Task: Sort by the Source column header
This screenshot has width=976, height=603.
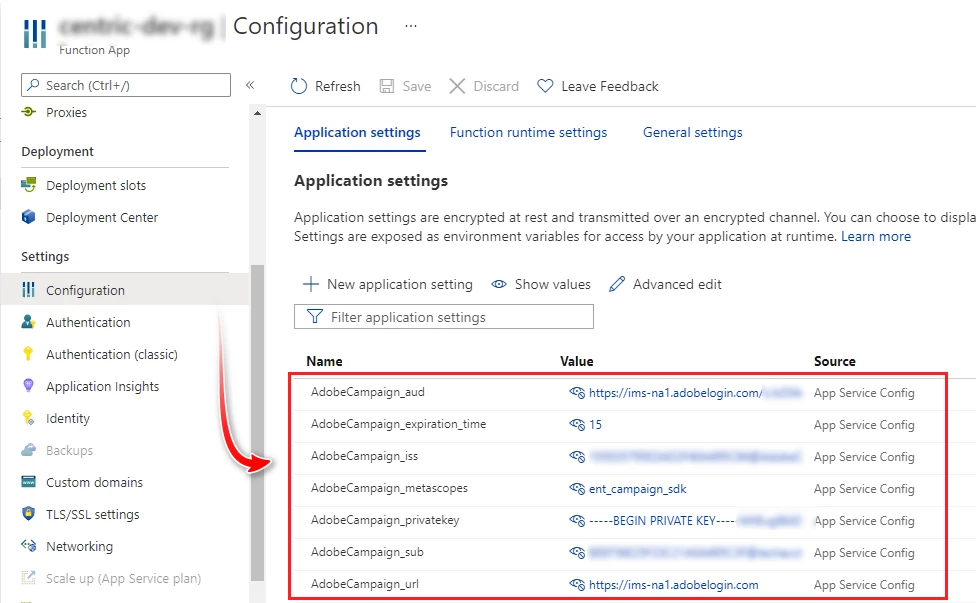Action: pyautogui.click(x=835, y=361)
